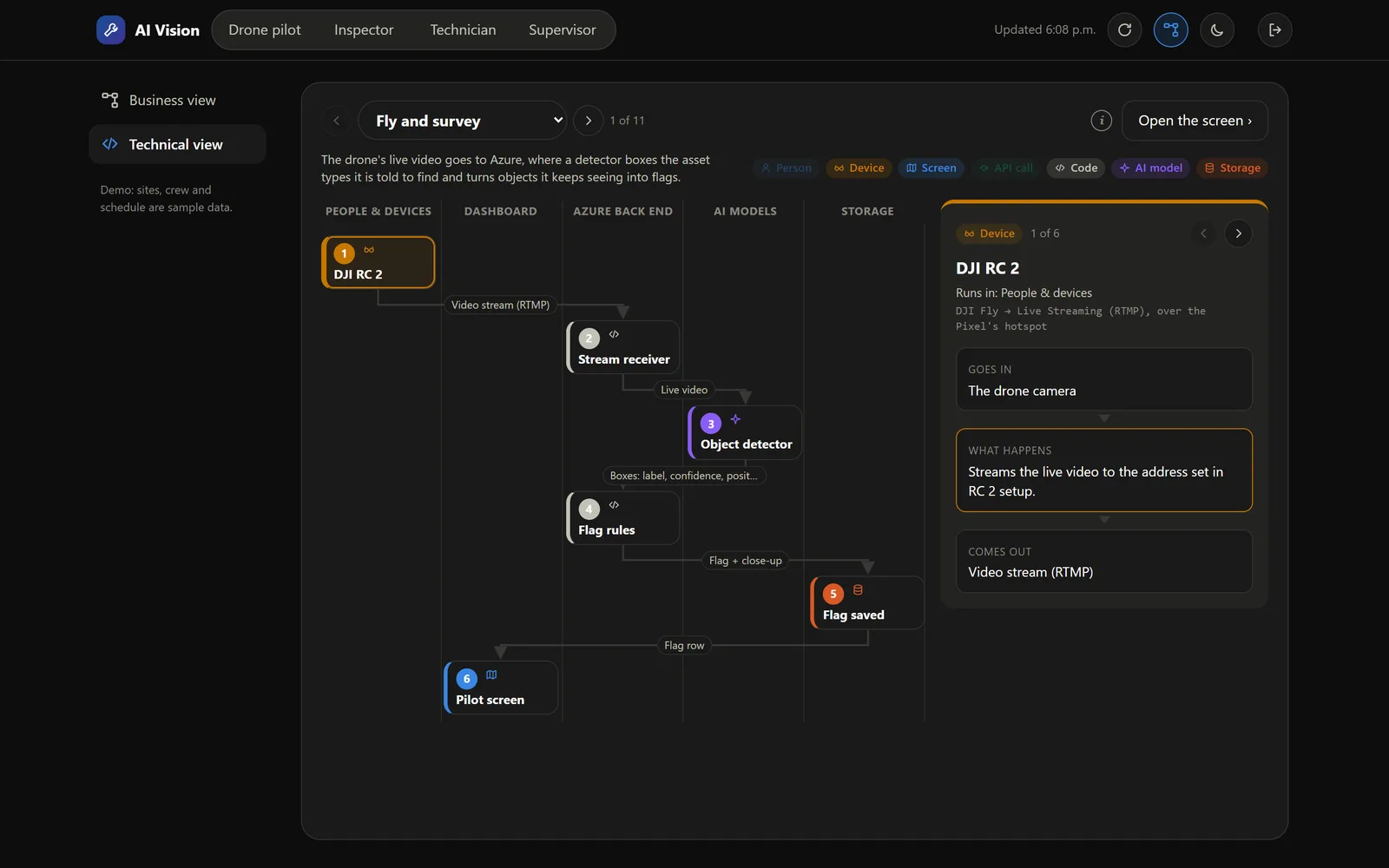Viewport: 1389px width, 868px height.
Task: Go to previous flow with left chevron
Action: [336, 121]
